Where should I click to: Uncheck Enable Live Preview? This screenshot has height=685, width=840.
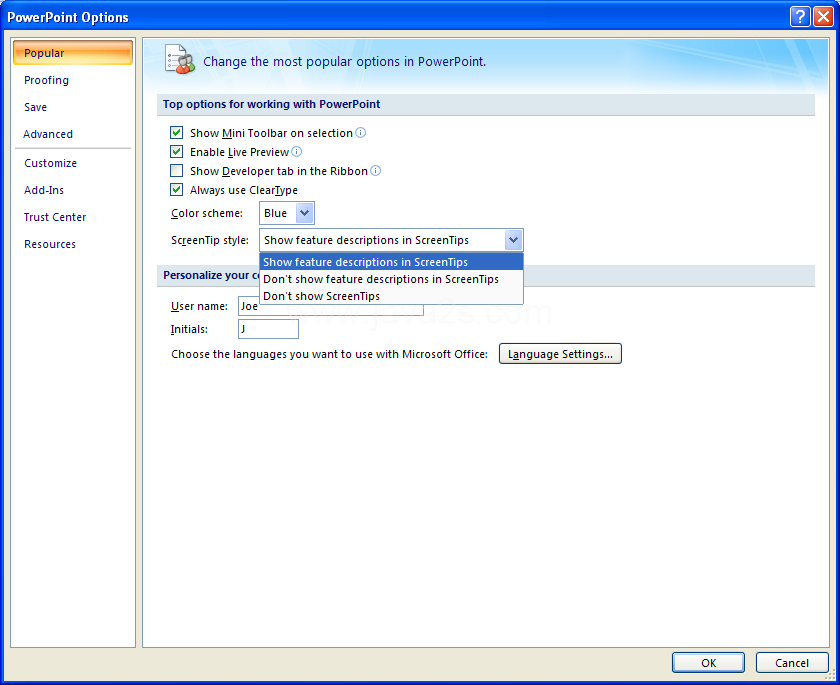click(176, 152)
